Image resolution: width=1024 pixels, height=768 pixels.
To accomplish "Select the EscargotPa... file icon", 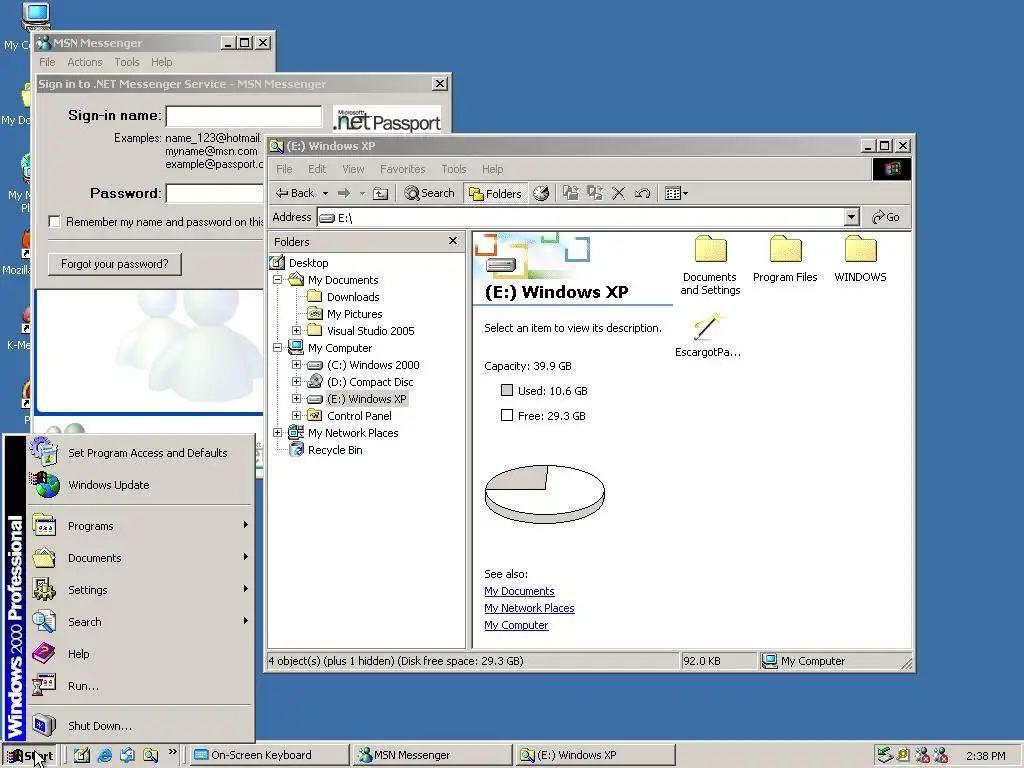I will click(x=707, y=335).
